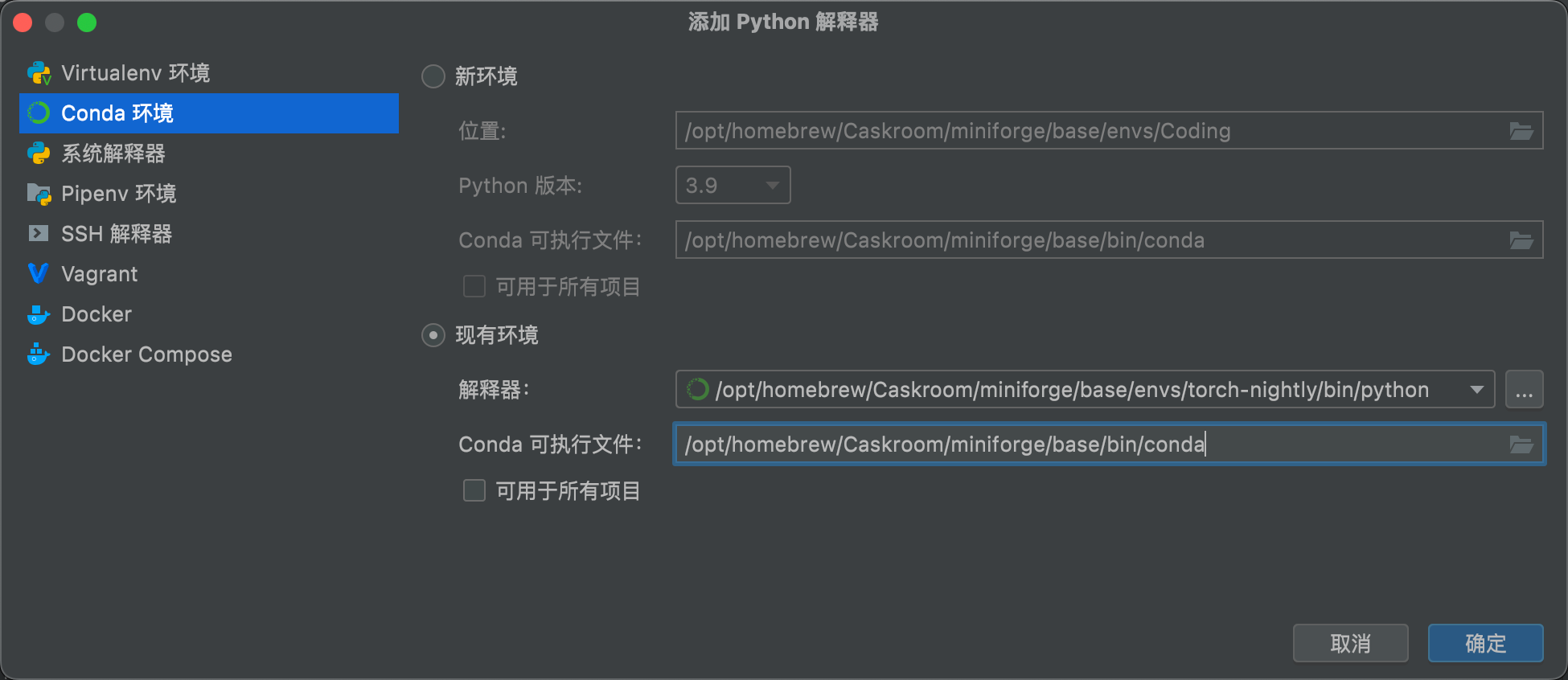Click the 现有环境 label text
Screen dimensions: 1568x680
click(497, 335)
